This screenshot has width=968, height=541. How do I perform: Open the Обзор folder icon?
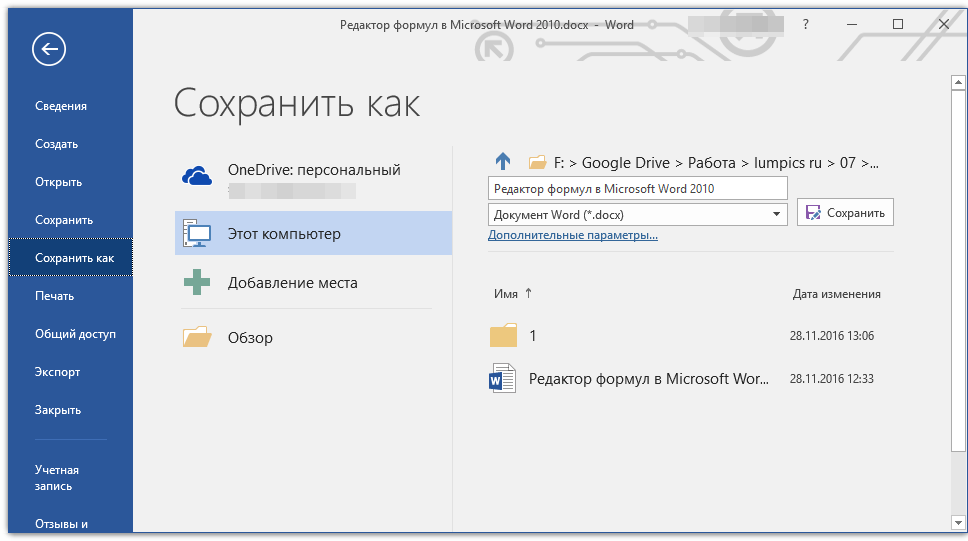(197, 337)
